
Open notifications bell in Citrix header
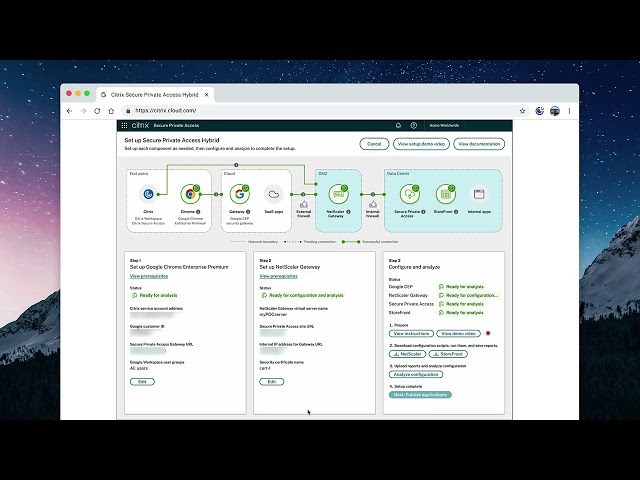pos(398,125)
